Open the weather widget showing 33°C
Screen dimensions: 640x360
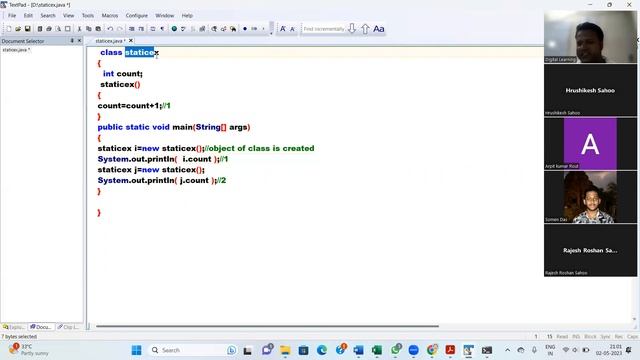pyautogui.click(x=29, y=350)
